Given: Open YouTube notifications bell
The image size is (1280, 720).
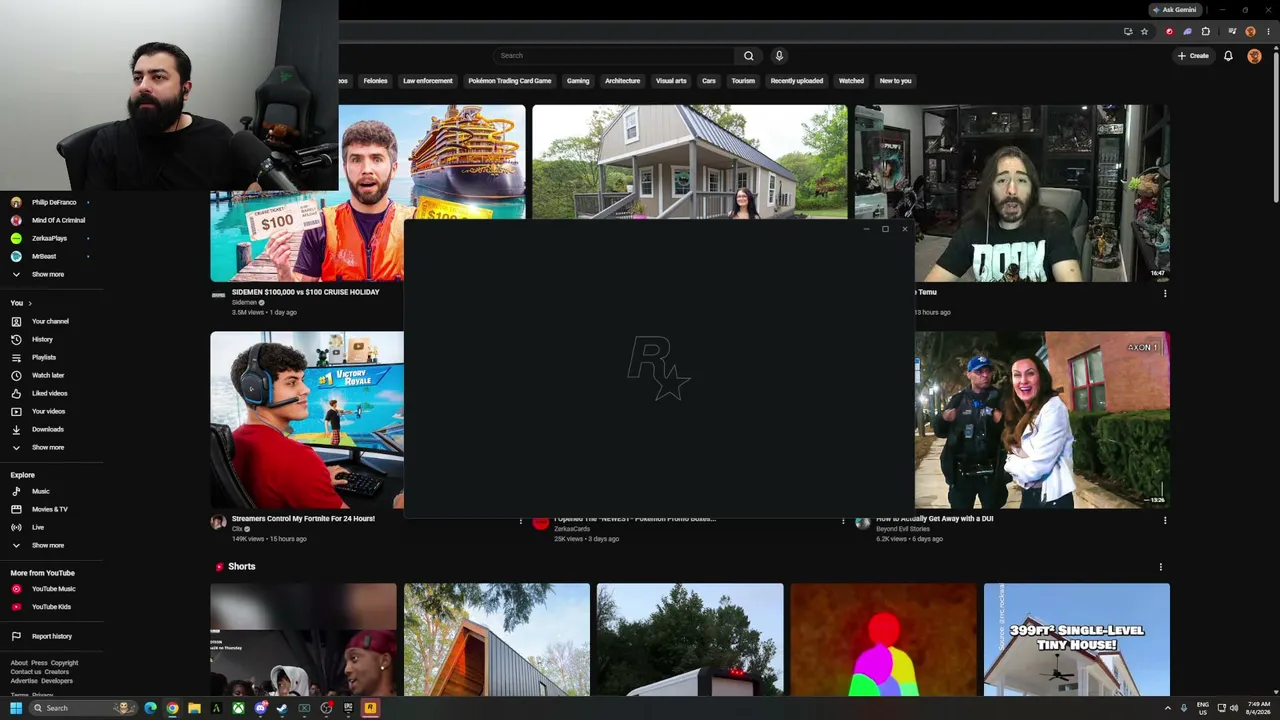Looking at the screenshot, I should (x=1228, y=56).
